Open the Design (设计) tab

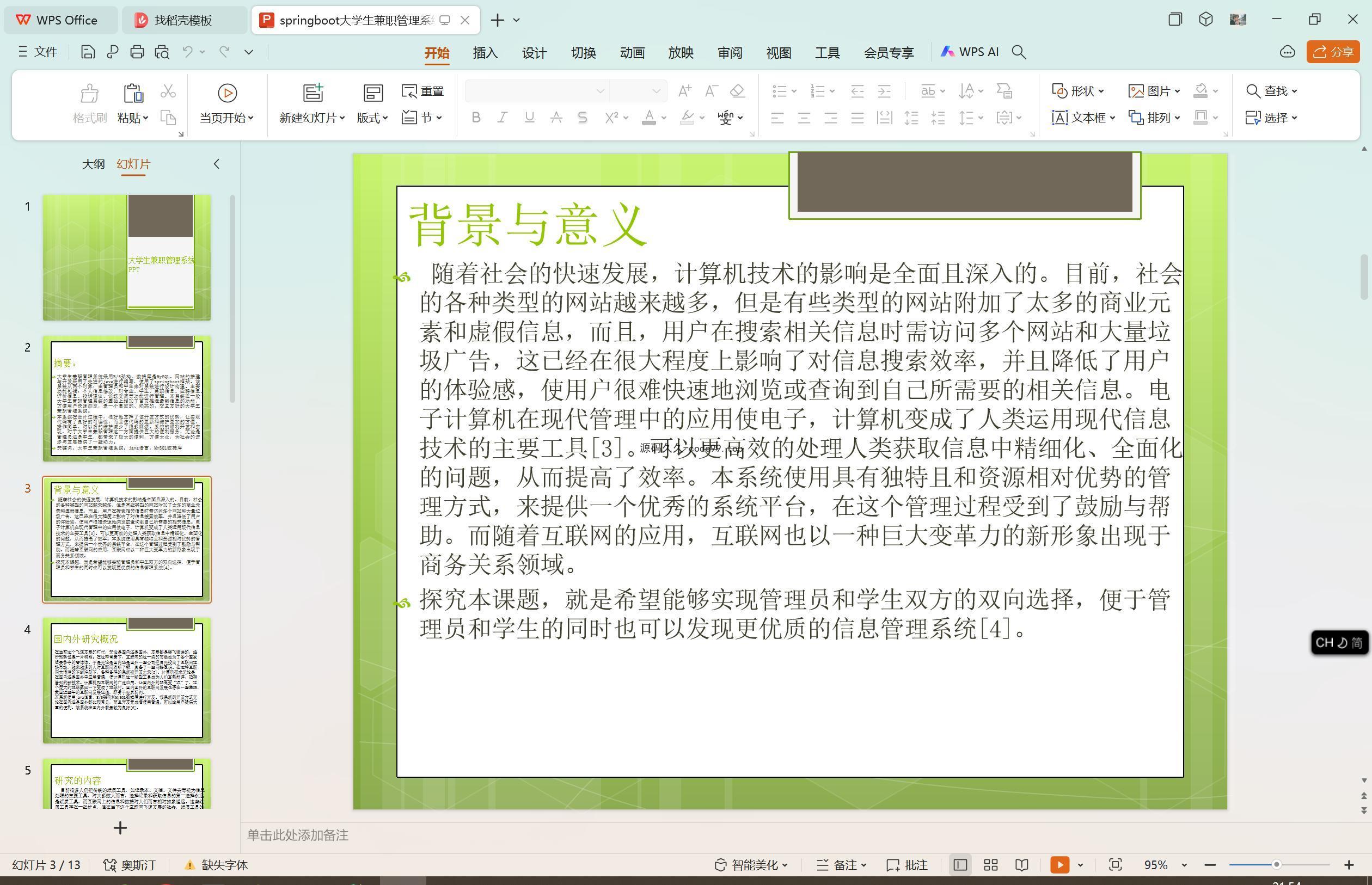click(534, 53)
